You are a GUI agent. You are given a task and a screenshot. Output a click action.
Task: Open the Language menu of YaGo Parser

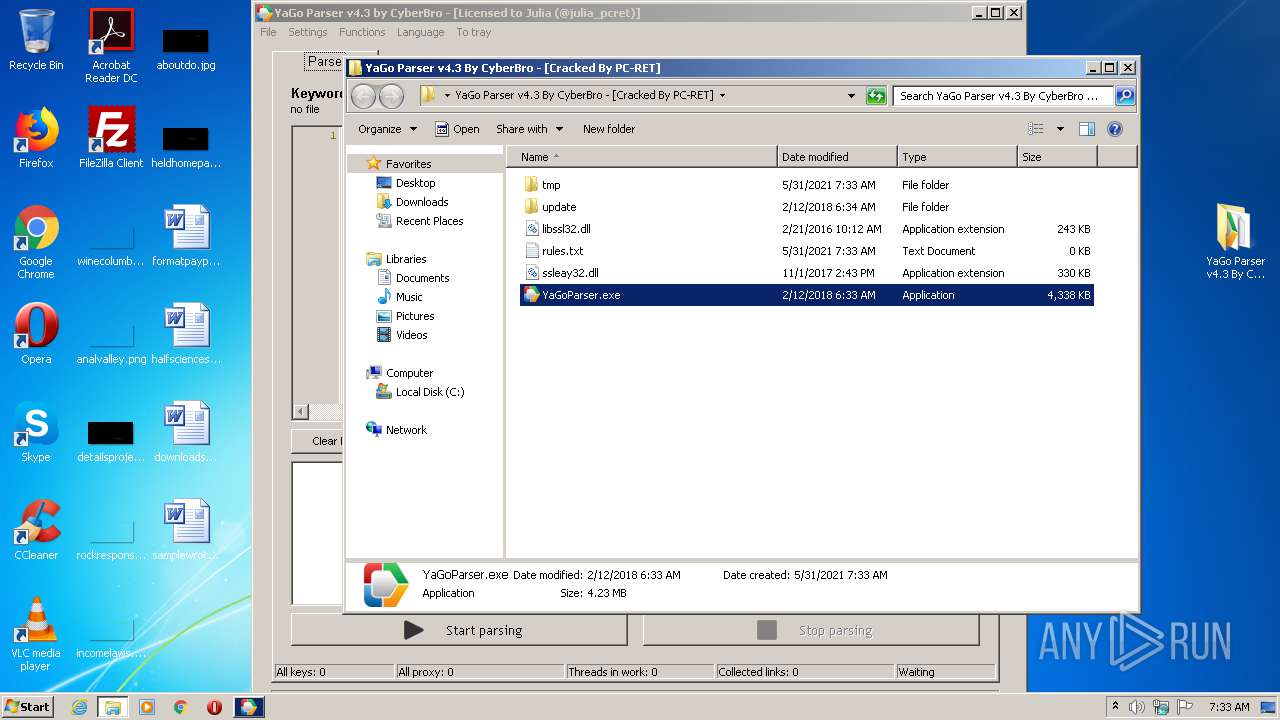(x=420, y=32)
